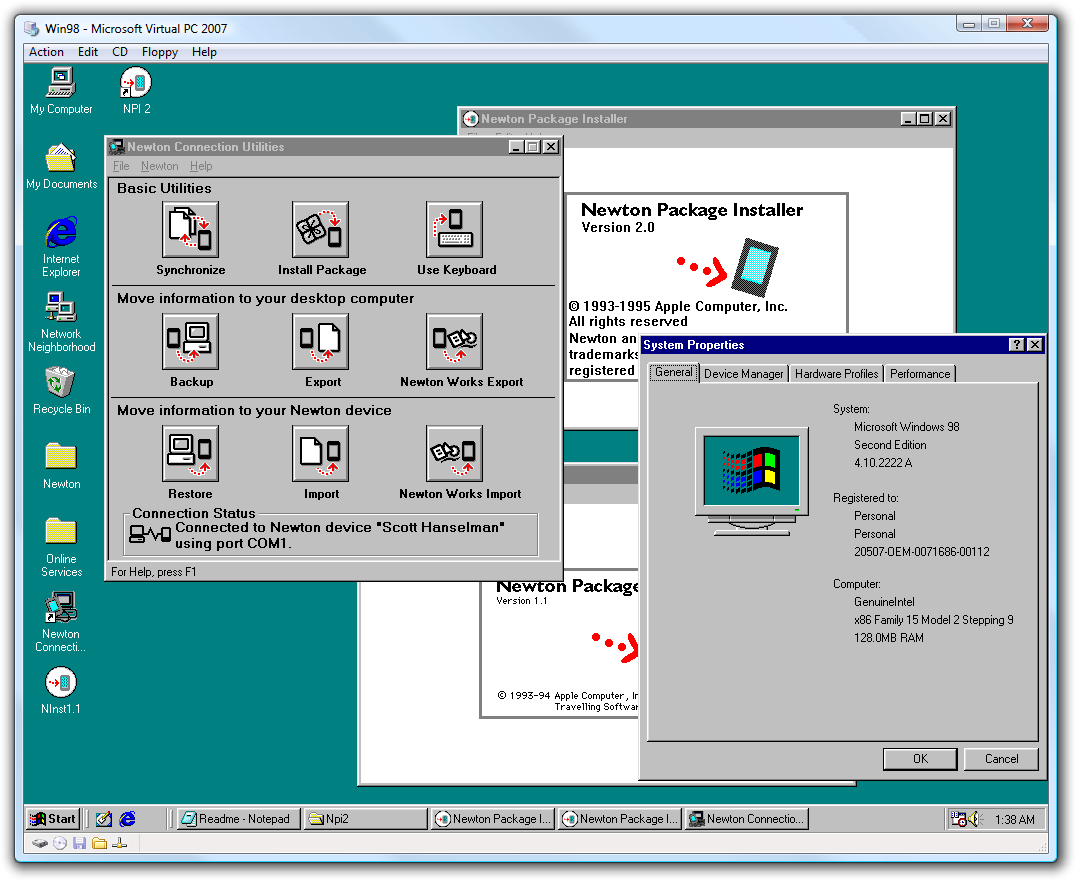Open the Windows 98 Start menu
1076x881 pixels.
tap(53, 819)
